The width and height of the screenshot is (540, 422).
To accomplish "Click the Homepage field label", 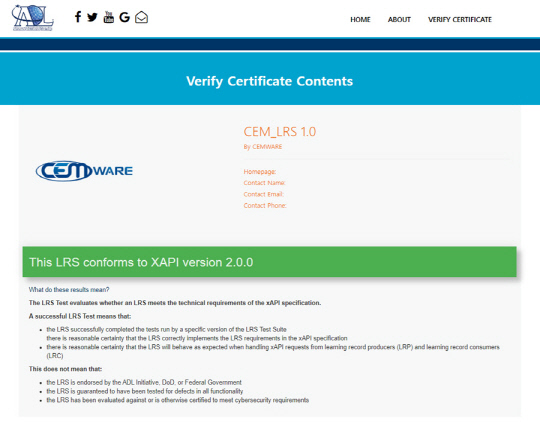I will click(260, 172).
